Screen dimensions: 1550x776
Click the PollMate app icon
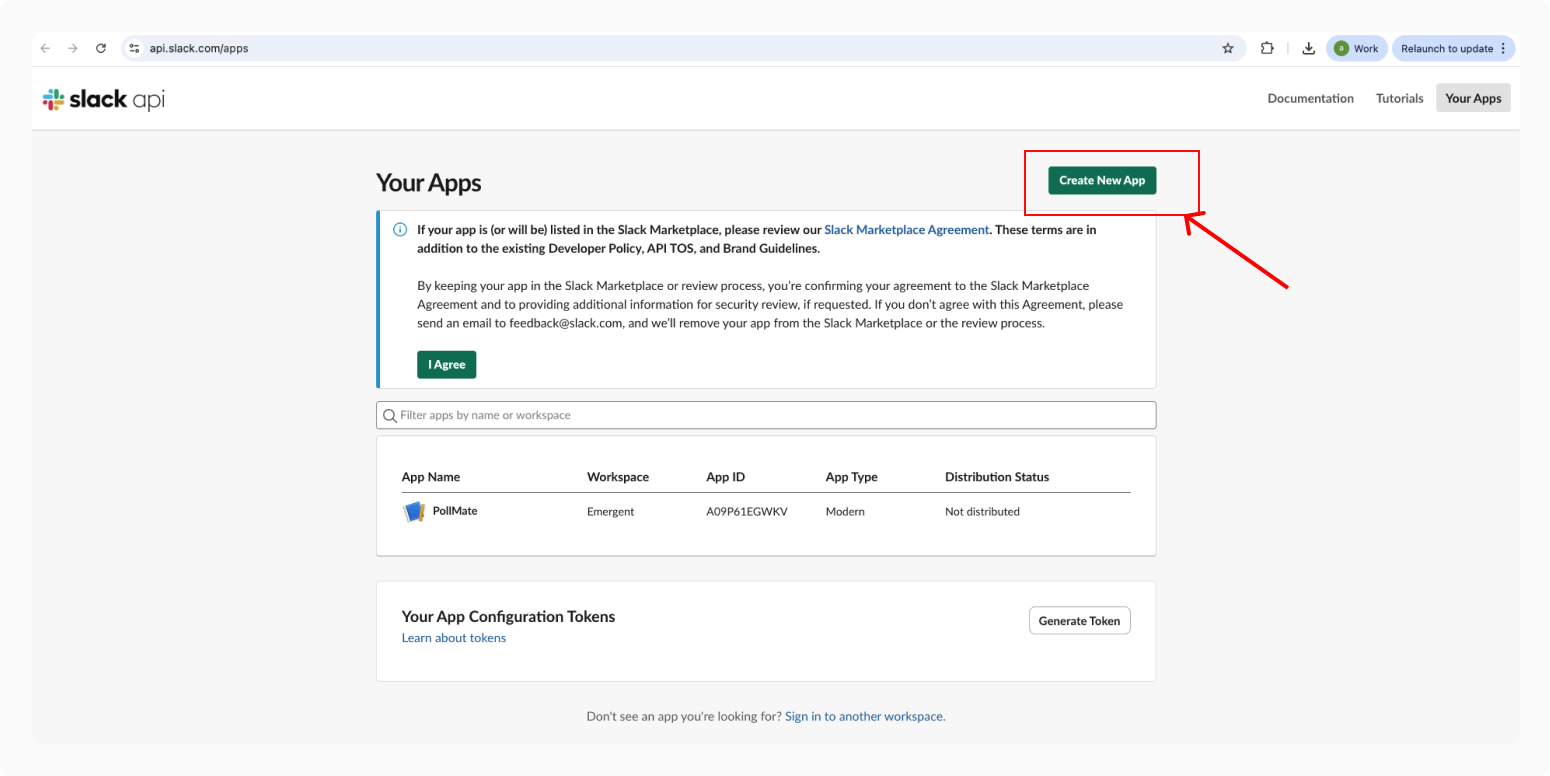414,512
